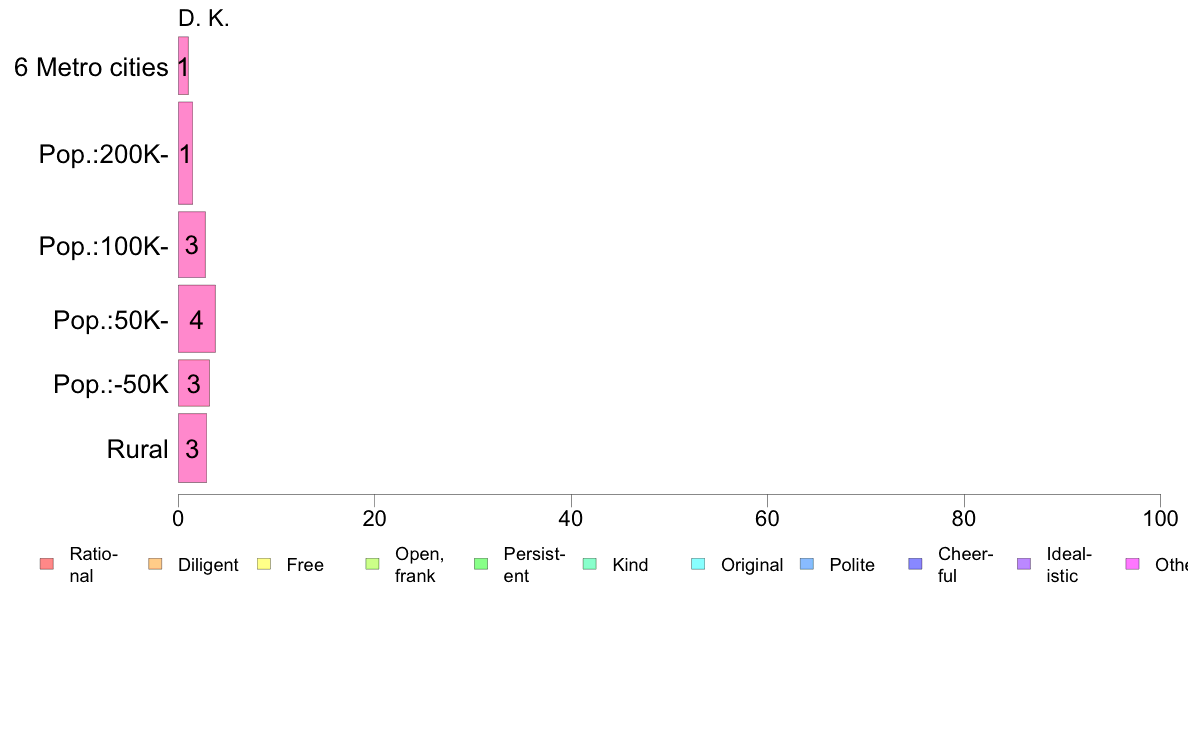Click the Cheerful legend swatch
Image resolution: width=1188 pixels, height=736 pixels.
915,564
